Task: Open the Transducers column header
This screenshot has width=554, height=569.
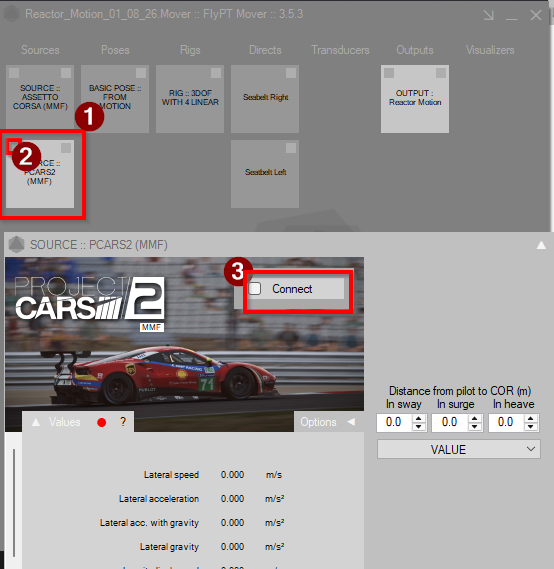Action: (x=340, y=50)
